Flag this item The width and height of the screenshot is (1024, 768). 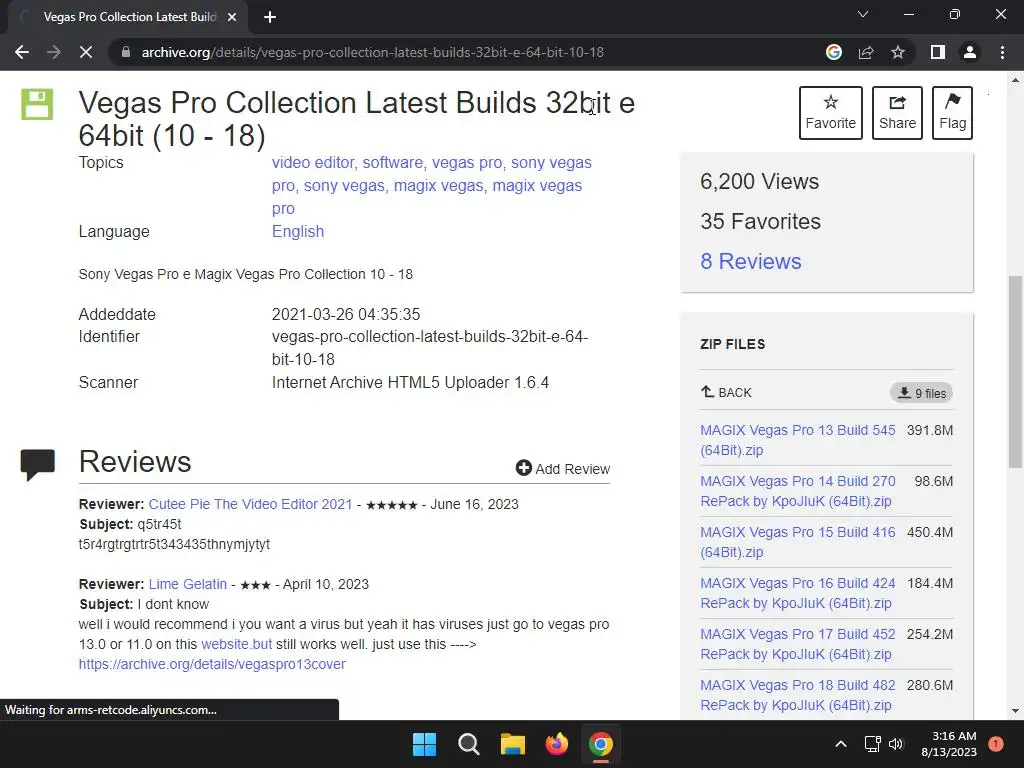pyautogui.click(x=952, y=113)
